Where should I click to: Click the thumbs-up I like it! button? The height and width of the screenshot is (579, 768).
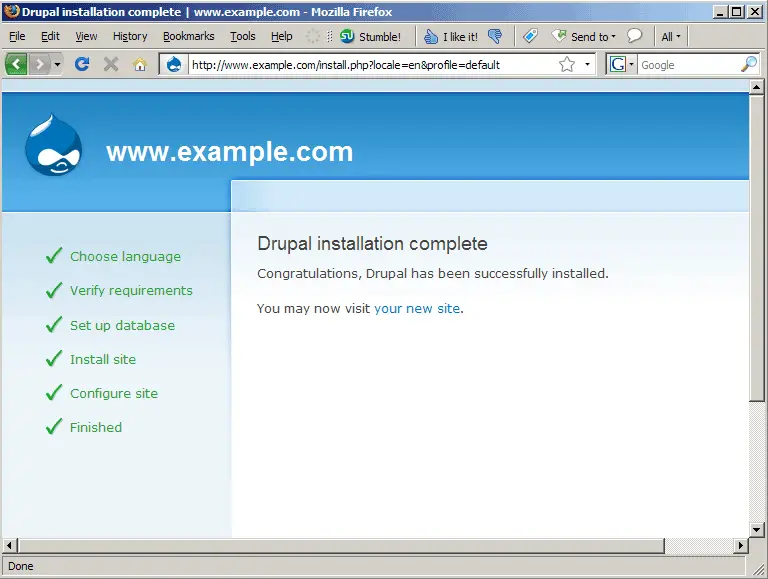click(451, 37)
